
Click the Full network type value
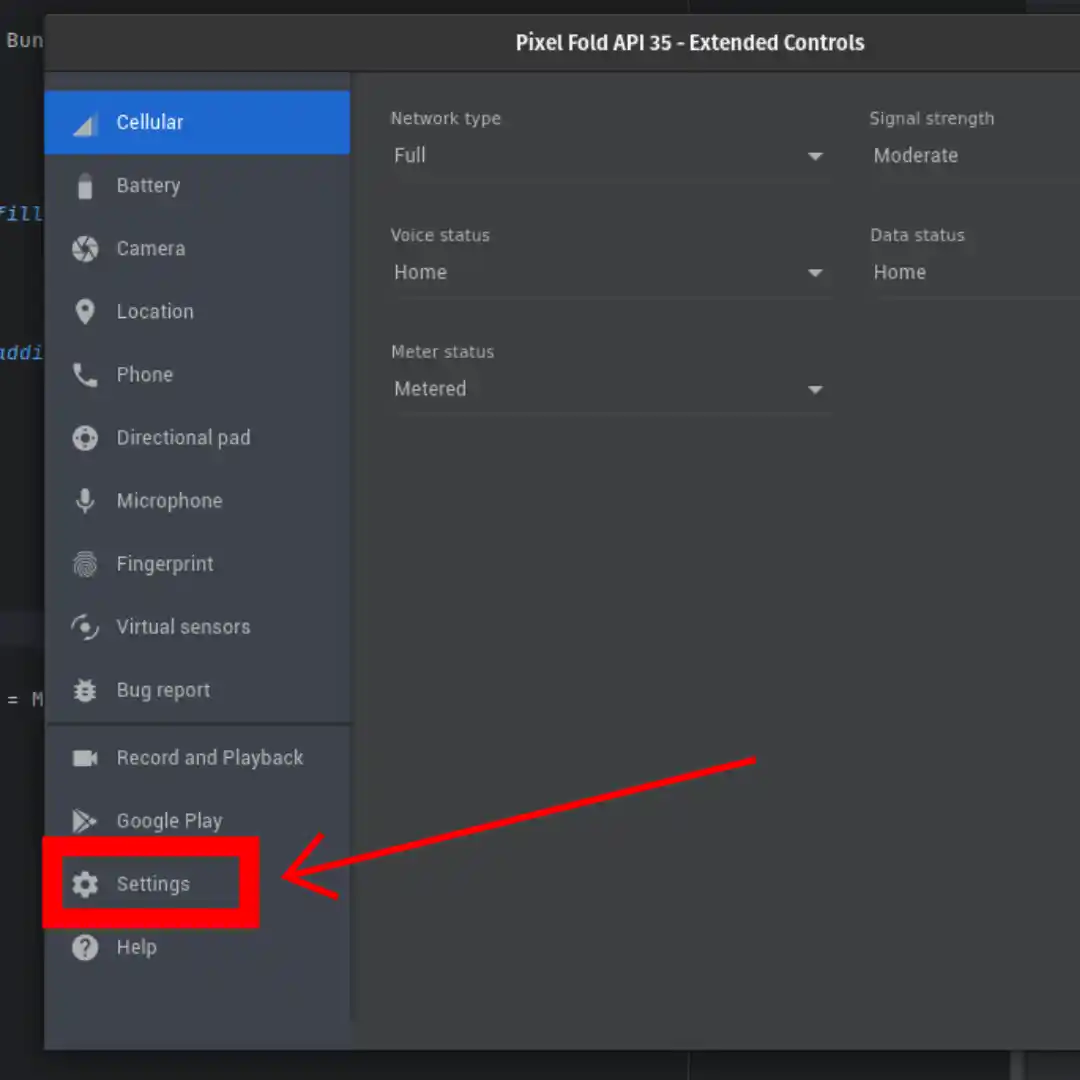[410, 156]
